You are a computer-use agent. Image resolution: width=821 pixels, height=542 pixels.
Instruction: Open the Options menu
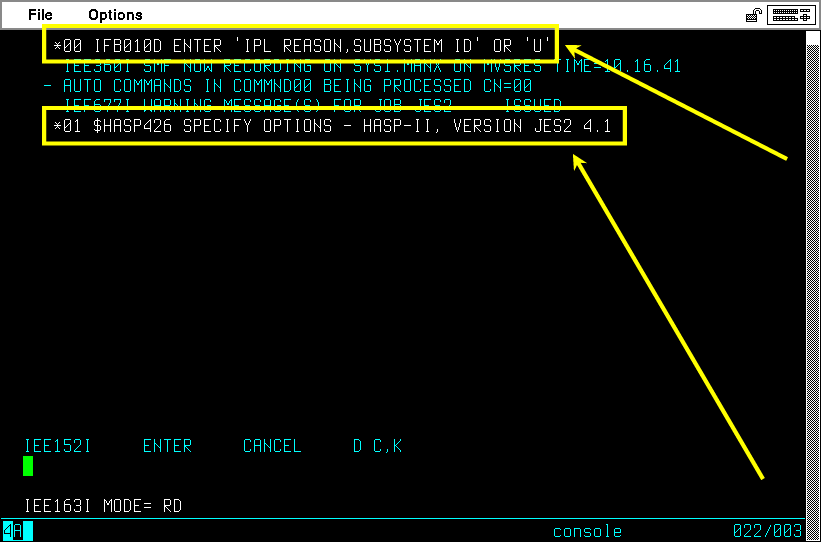click(x=115, y=15)
